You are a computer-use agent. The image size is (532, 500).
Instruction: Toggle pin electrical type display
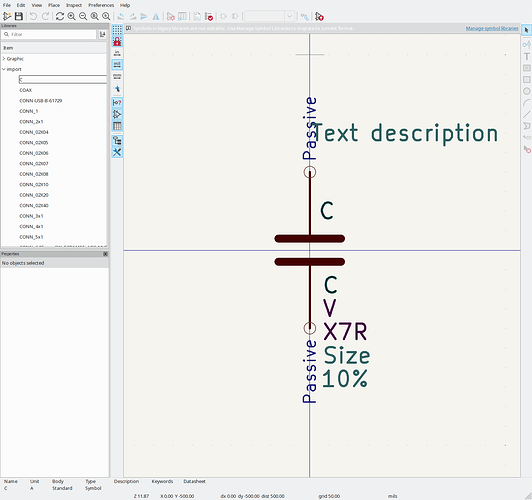(117, 102)
